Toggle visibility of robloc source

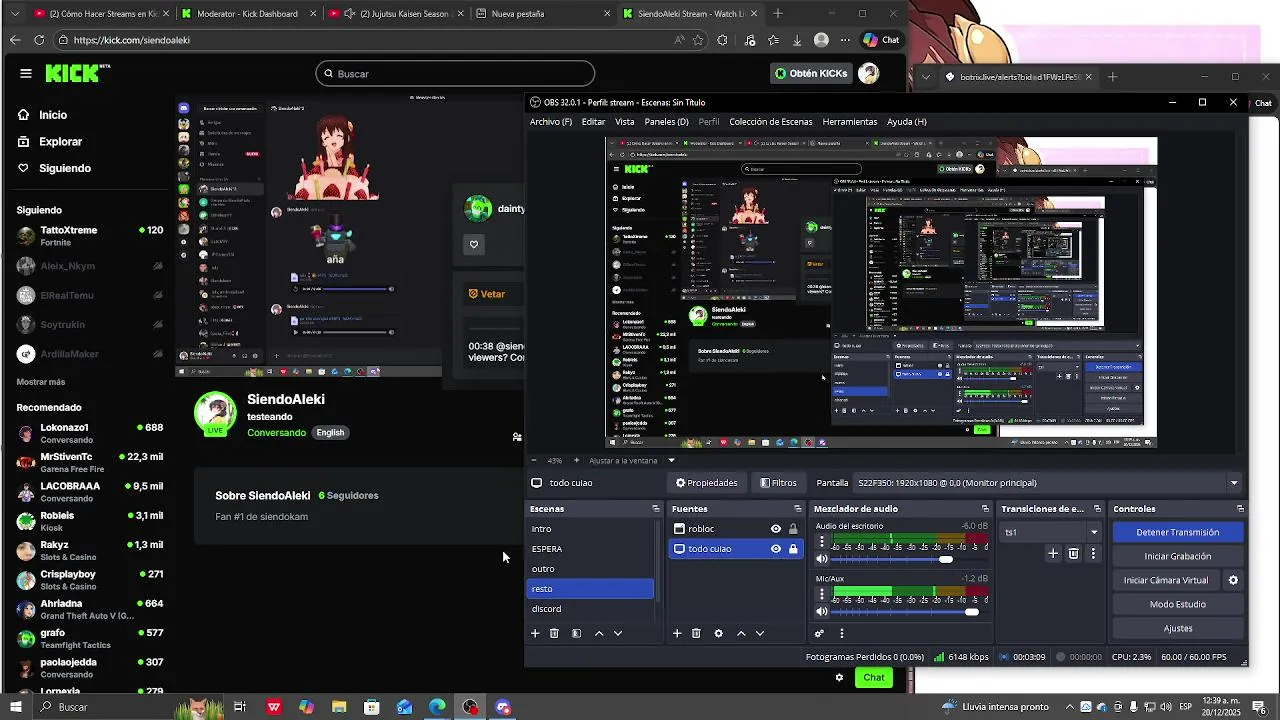point(775,529)
